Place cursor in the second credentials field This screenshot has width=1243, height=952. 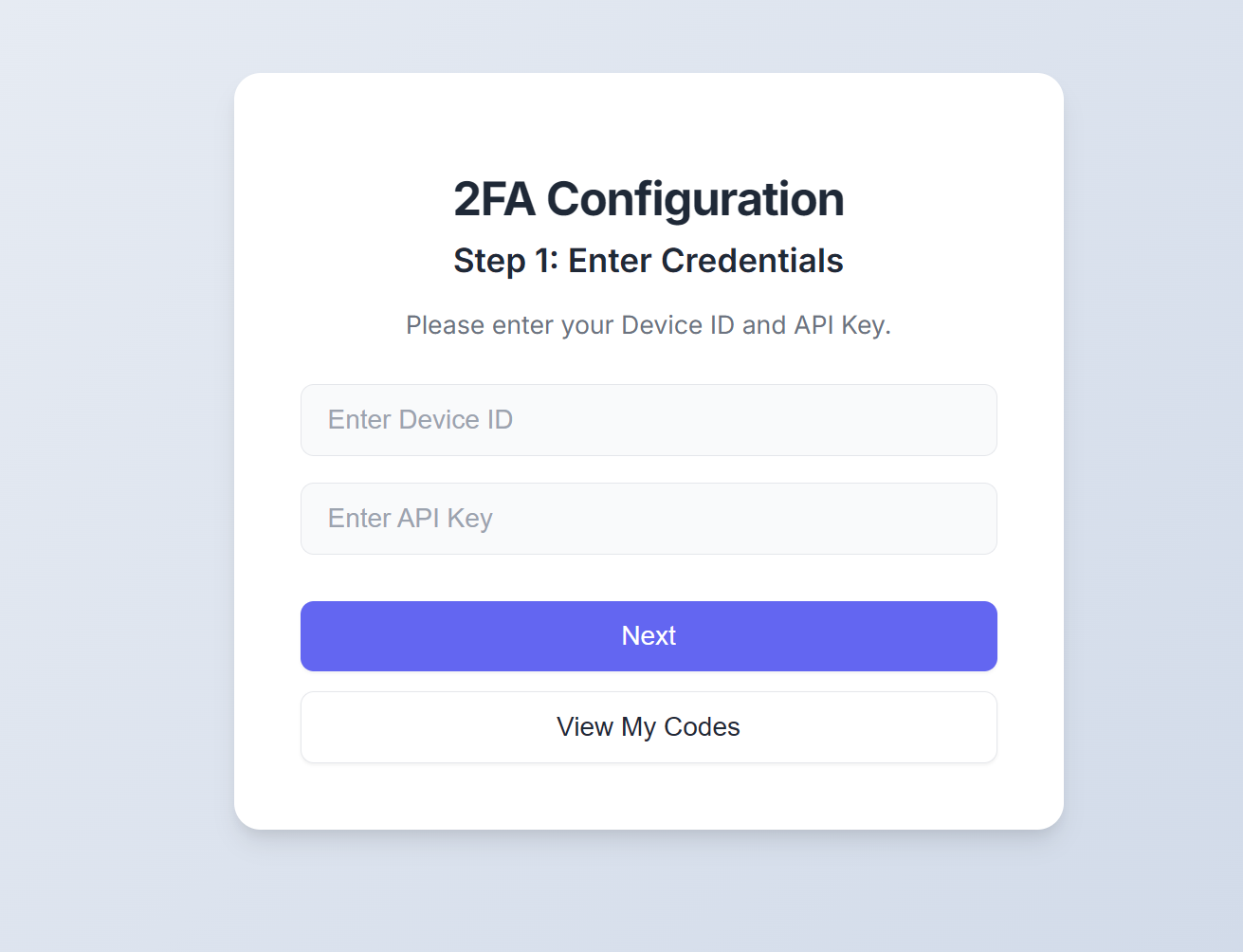[649, 519]
